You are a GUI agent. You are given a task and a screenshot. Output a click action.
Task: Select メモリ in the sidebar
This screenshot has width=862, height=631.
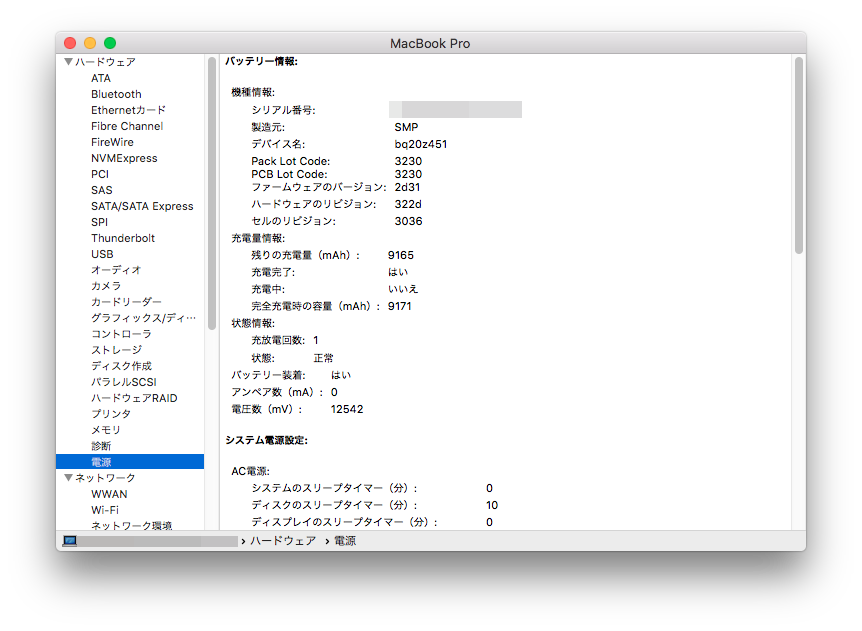tap(106, 429)
